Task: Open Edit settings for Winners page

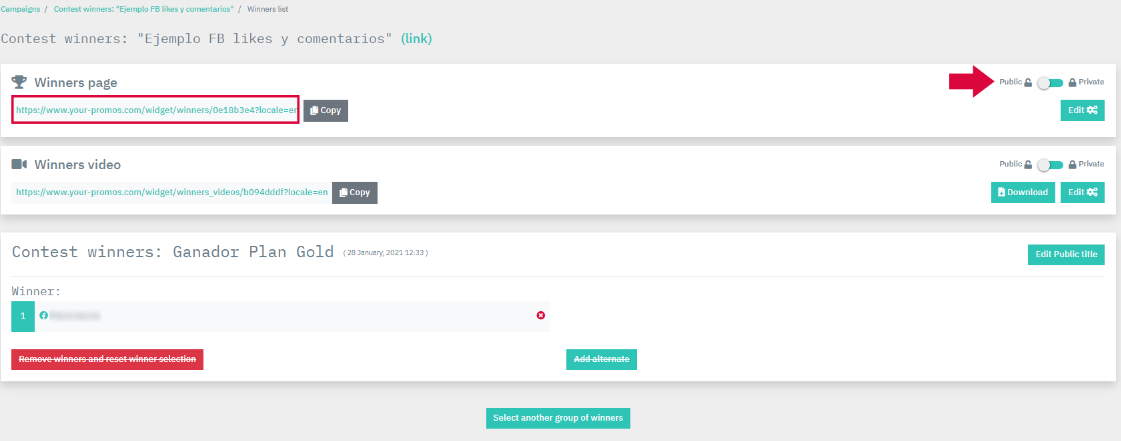Action: pos(1082,110)
